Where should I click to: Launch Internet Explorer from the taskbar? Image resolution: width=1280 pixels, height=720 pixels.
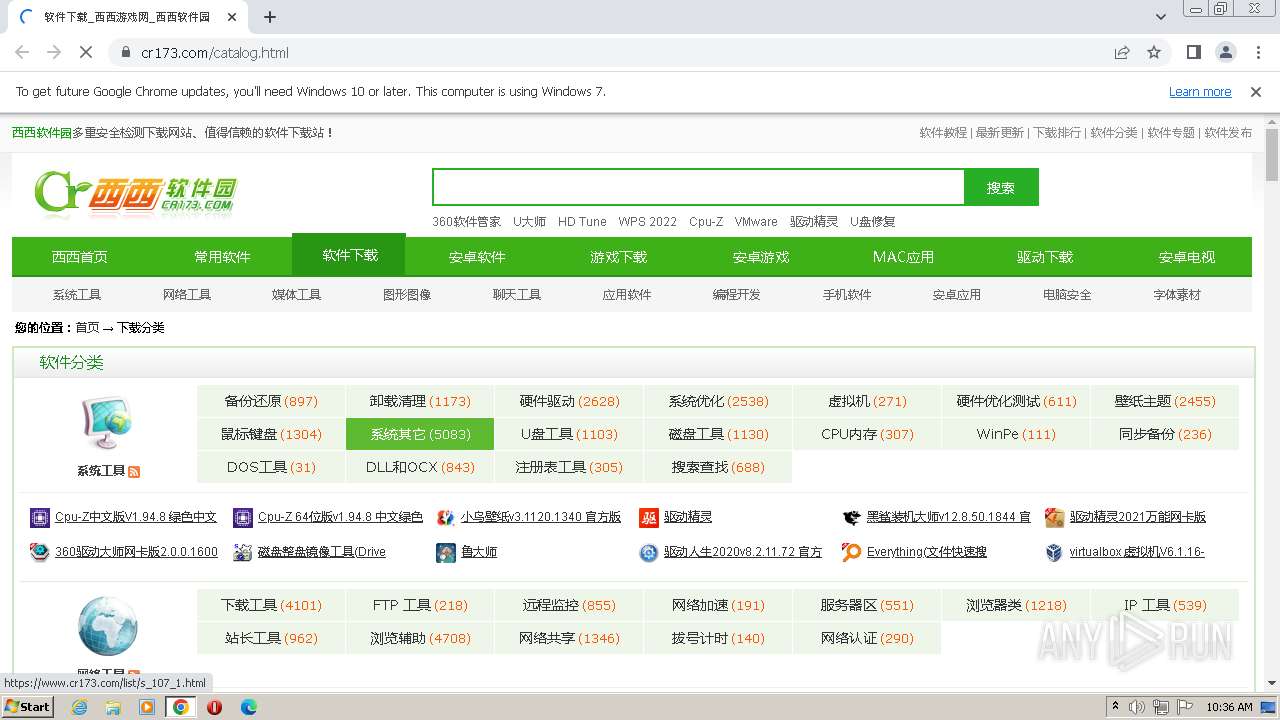click(79, 707)
